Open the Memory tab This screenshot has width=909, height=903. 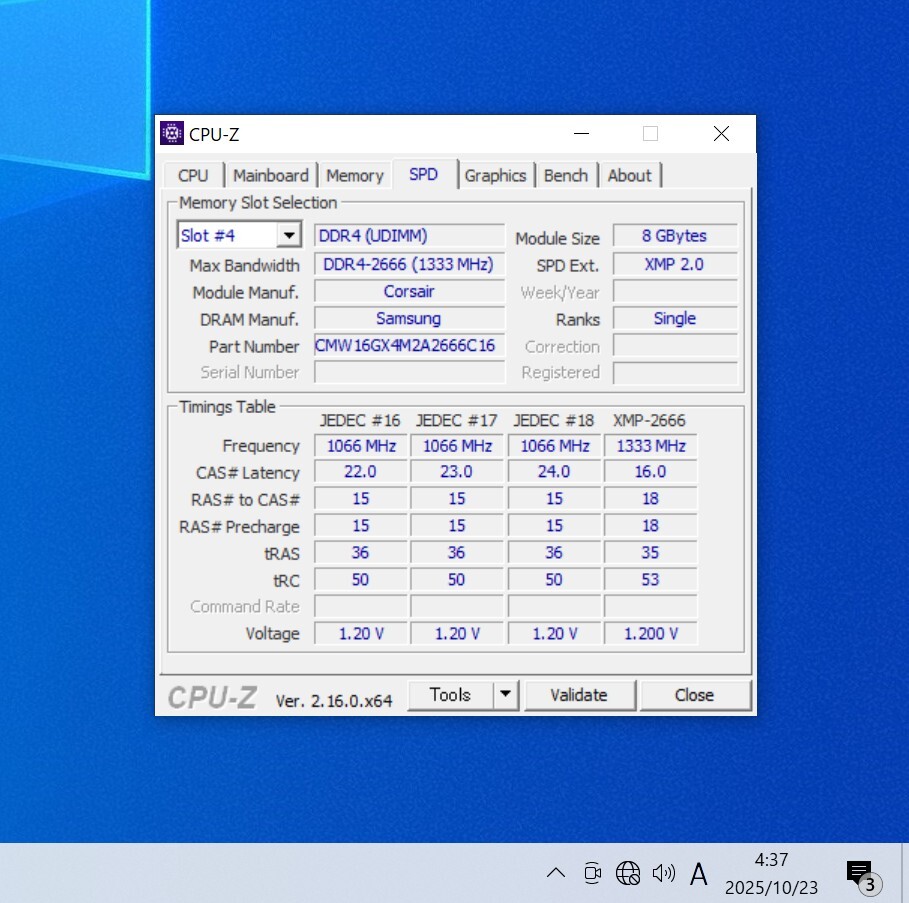pyautogui.click(x=355, y=176)
